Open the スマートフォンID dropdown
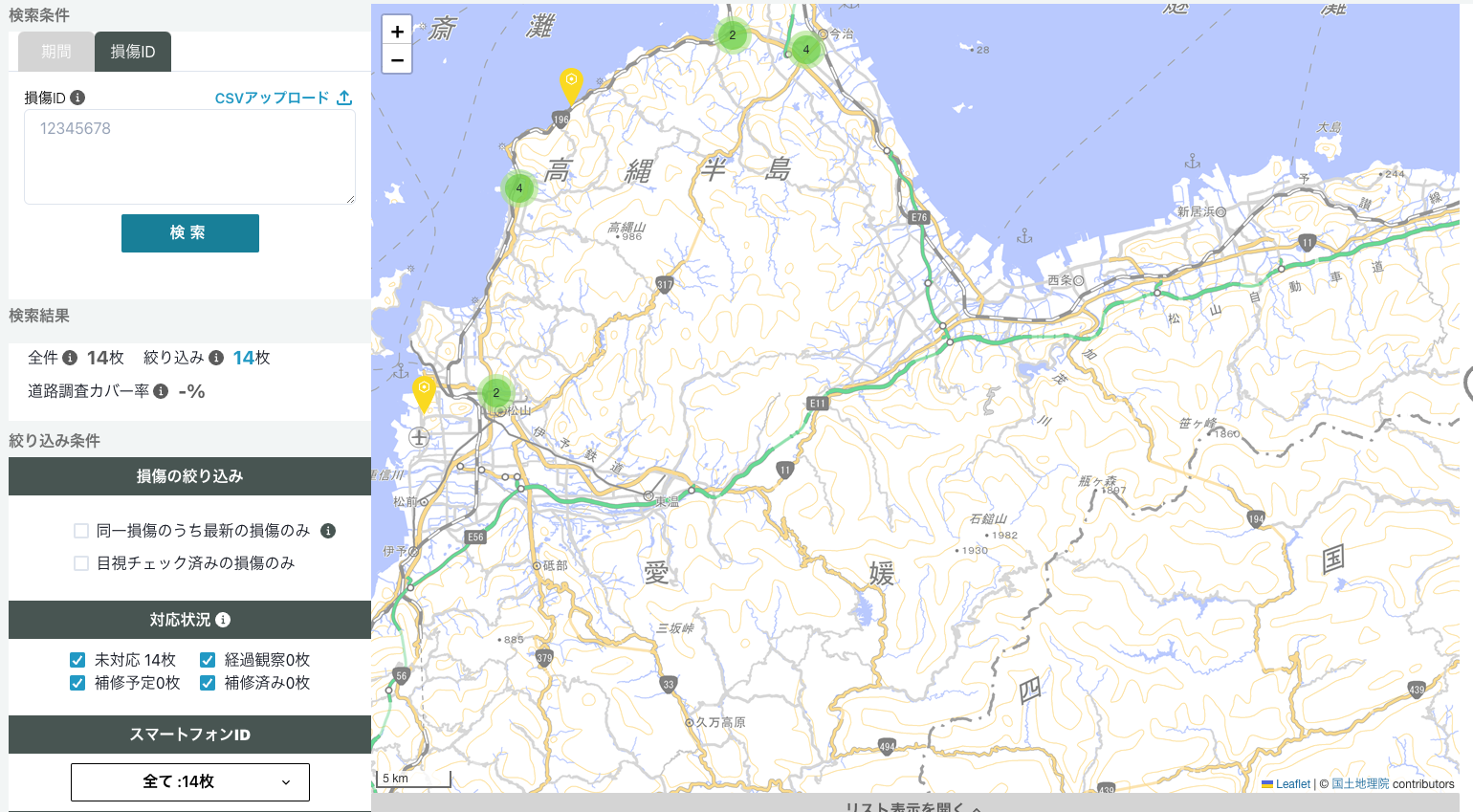The height and width of the screenshot is (812, 1473). point(190,781)
